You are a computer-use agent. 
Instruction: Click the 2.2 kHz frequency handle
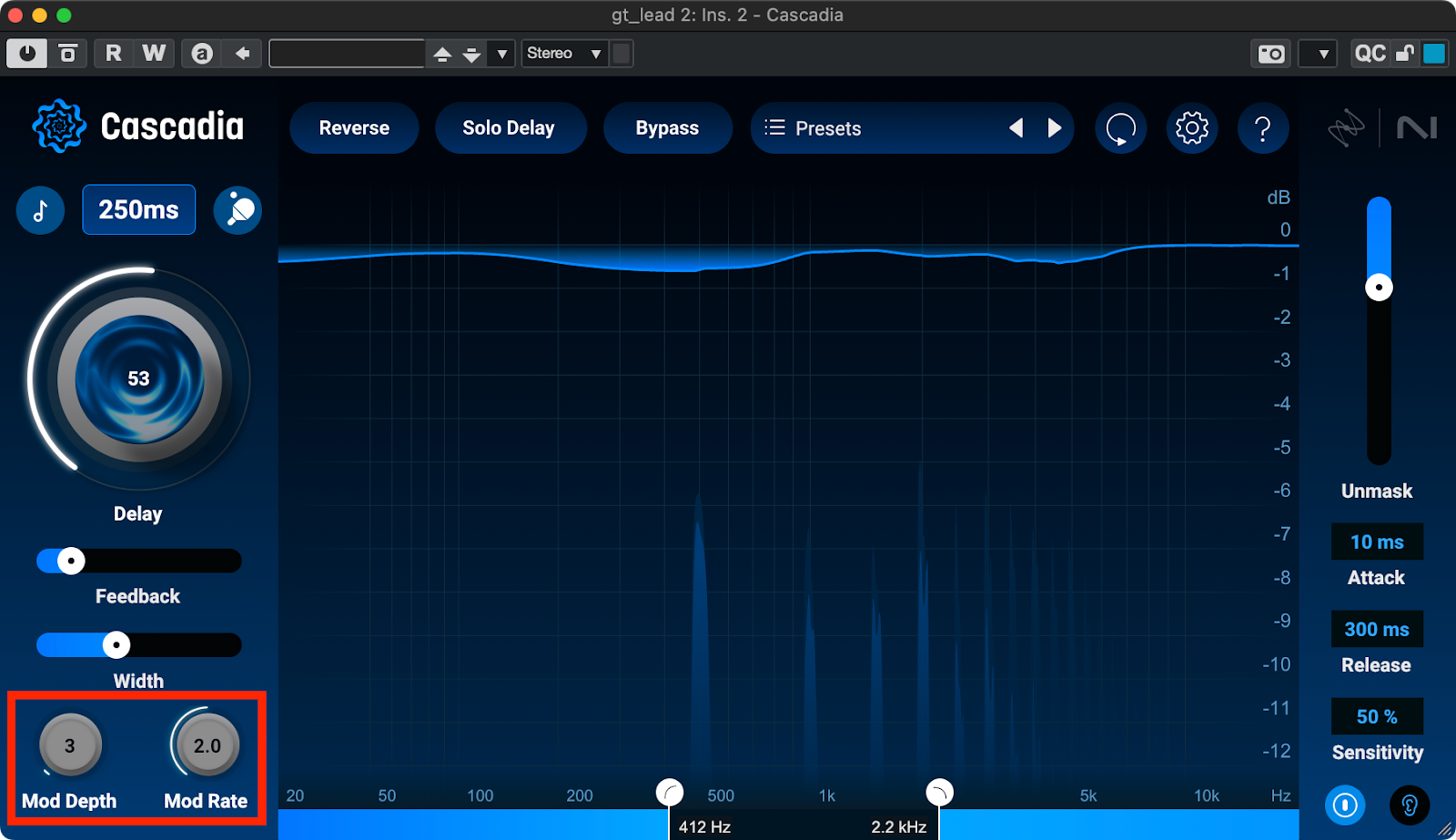[x=939, y=792]
